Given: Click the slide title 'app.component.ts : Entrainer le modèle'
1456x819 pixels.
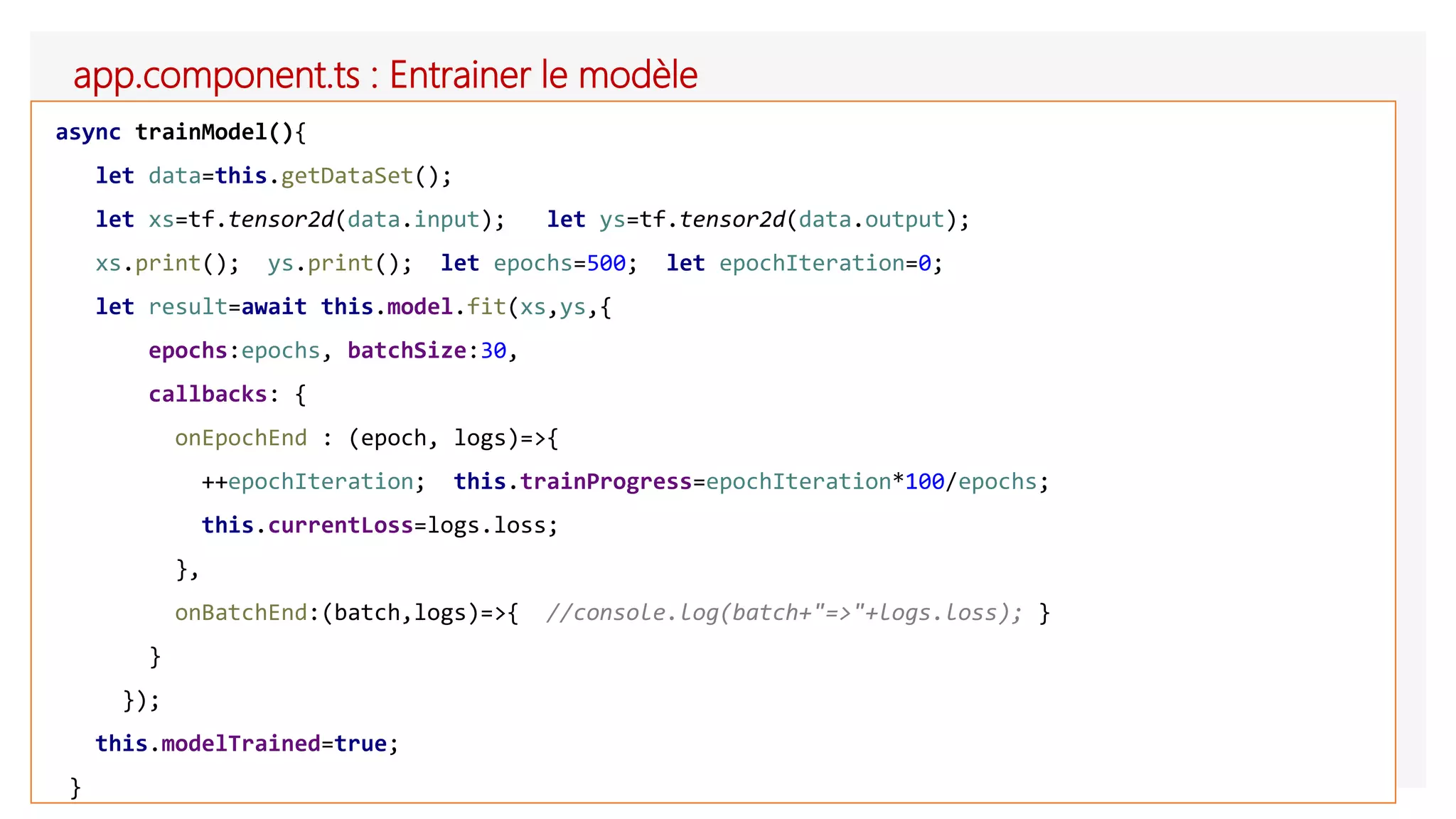Looking at the screenshot, I should 385,75.
